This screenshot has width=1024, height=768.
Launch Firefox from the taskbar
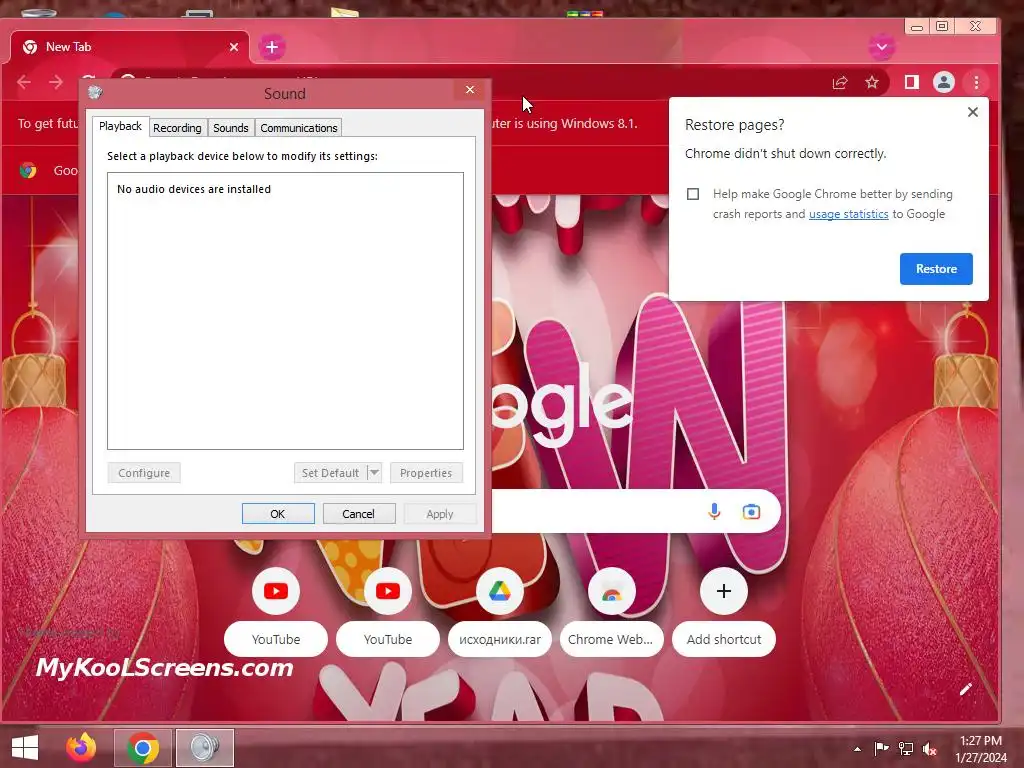(81, 748)
